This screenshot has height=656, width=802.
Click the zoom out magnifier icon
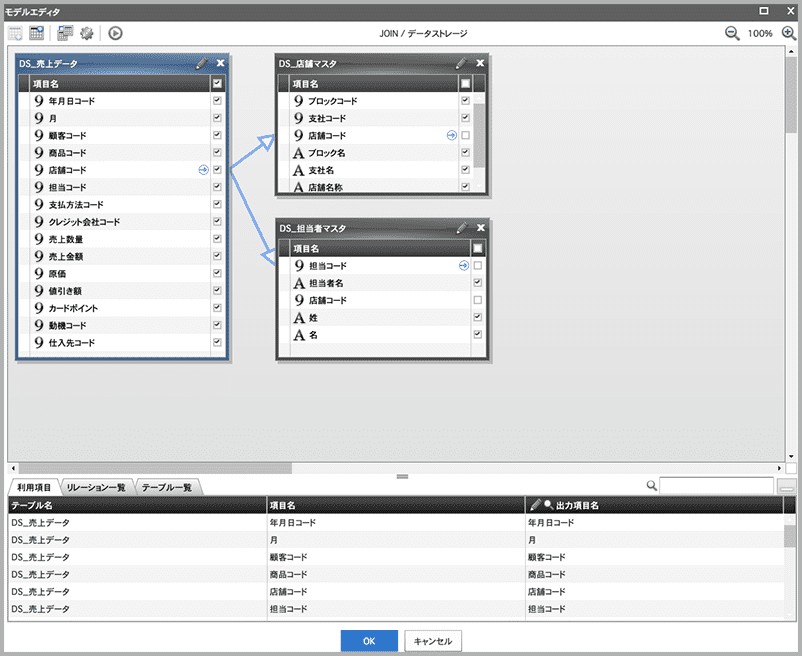coord(732,33)
